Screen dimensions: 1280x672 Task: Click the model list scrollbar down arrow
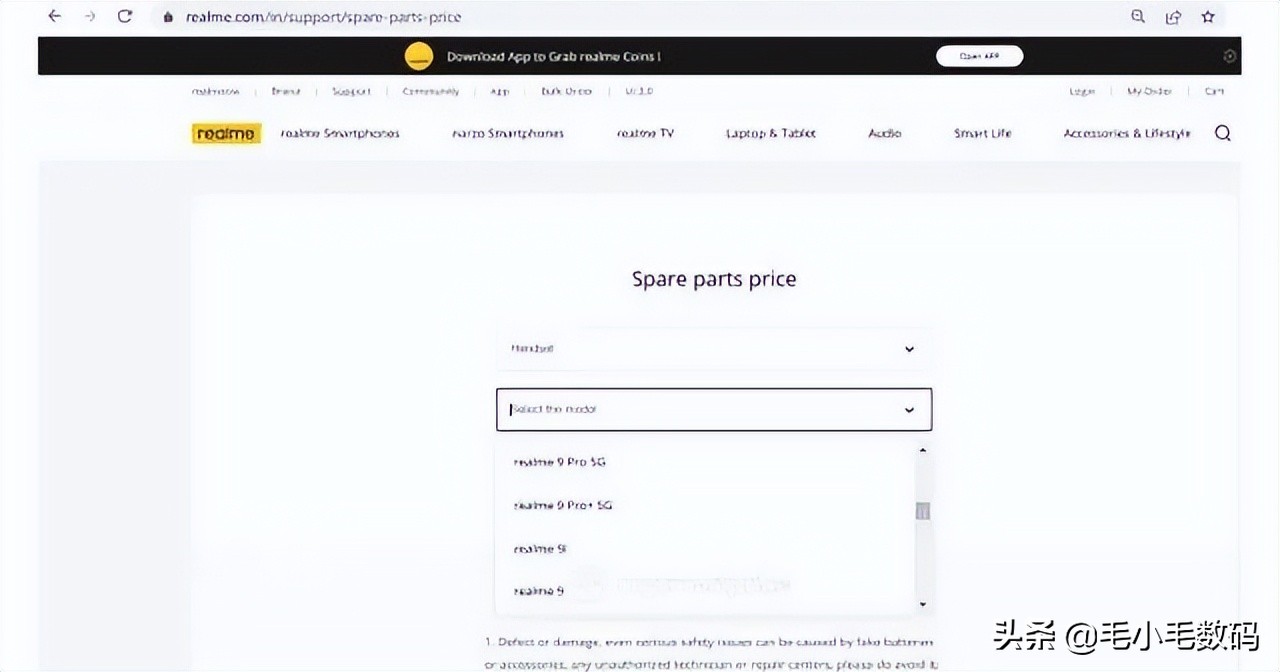pyautogui.click(x=922, y=604)
